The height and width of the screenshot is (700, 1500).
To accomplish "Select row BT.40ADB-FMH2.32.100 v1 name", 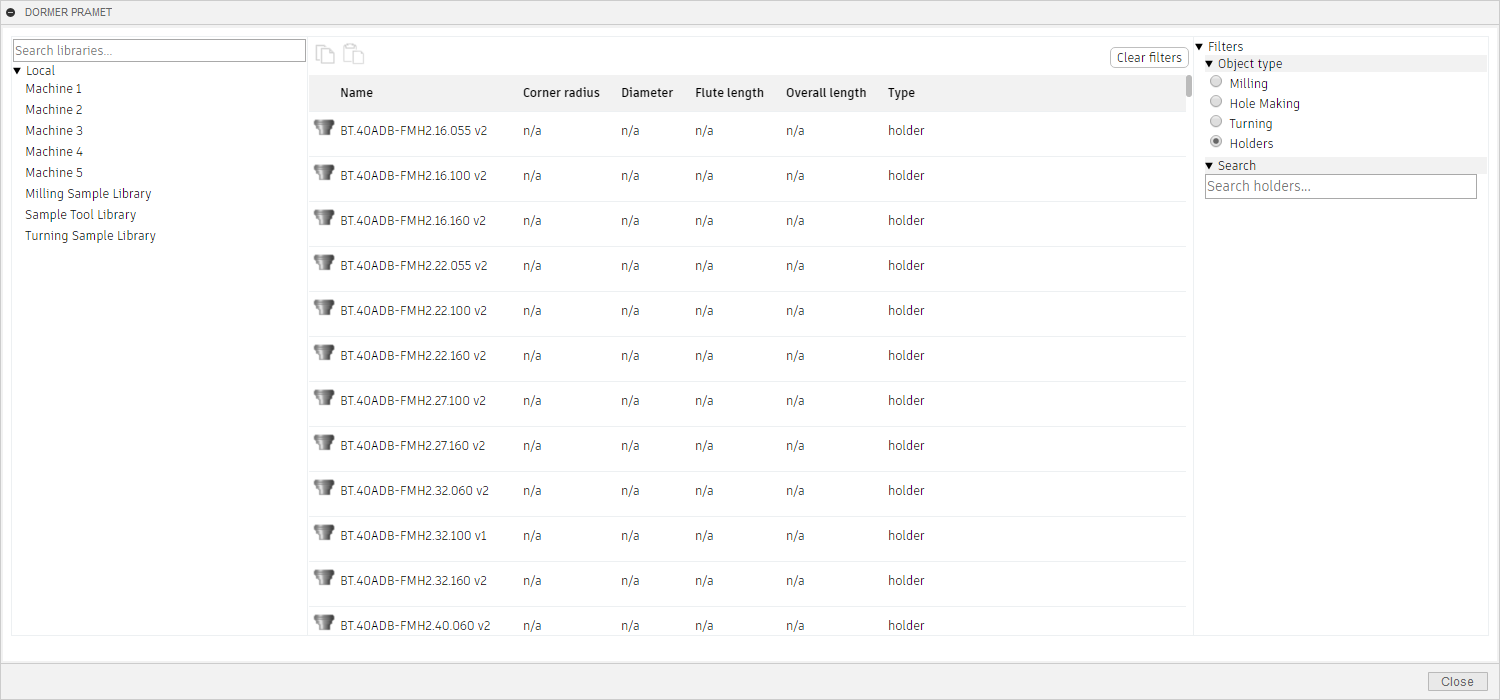I will pyautogui.click(x=413, y=536).
